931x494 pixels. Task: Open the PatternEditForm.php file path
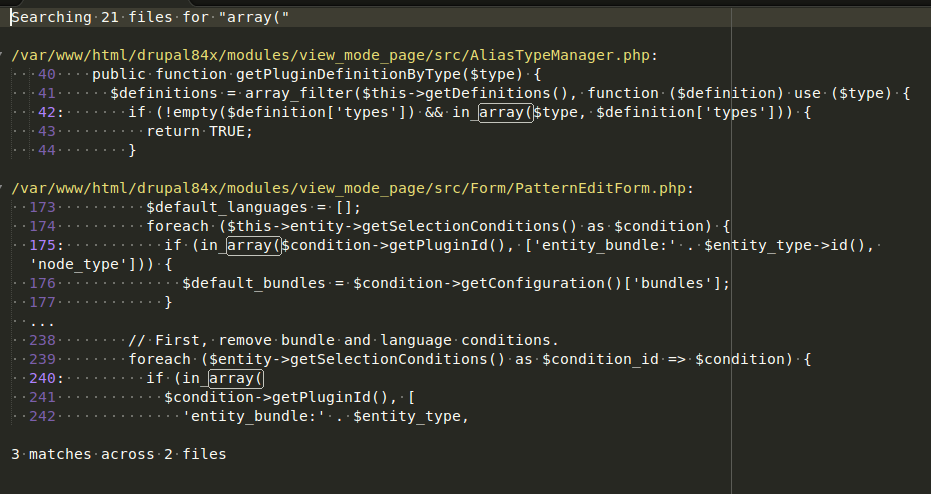coord(351,188)
